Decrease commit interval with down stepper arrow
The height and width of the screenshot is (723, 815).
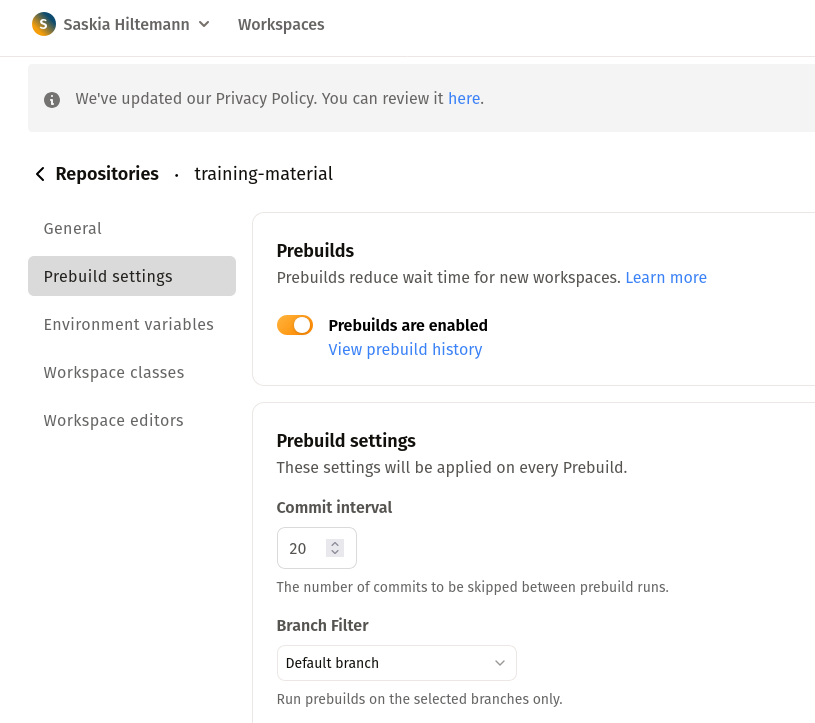tap(335, 553)
